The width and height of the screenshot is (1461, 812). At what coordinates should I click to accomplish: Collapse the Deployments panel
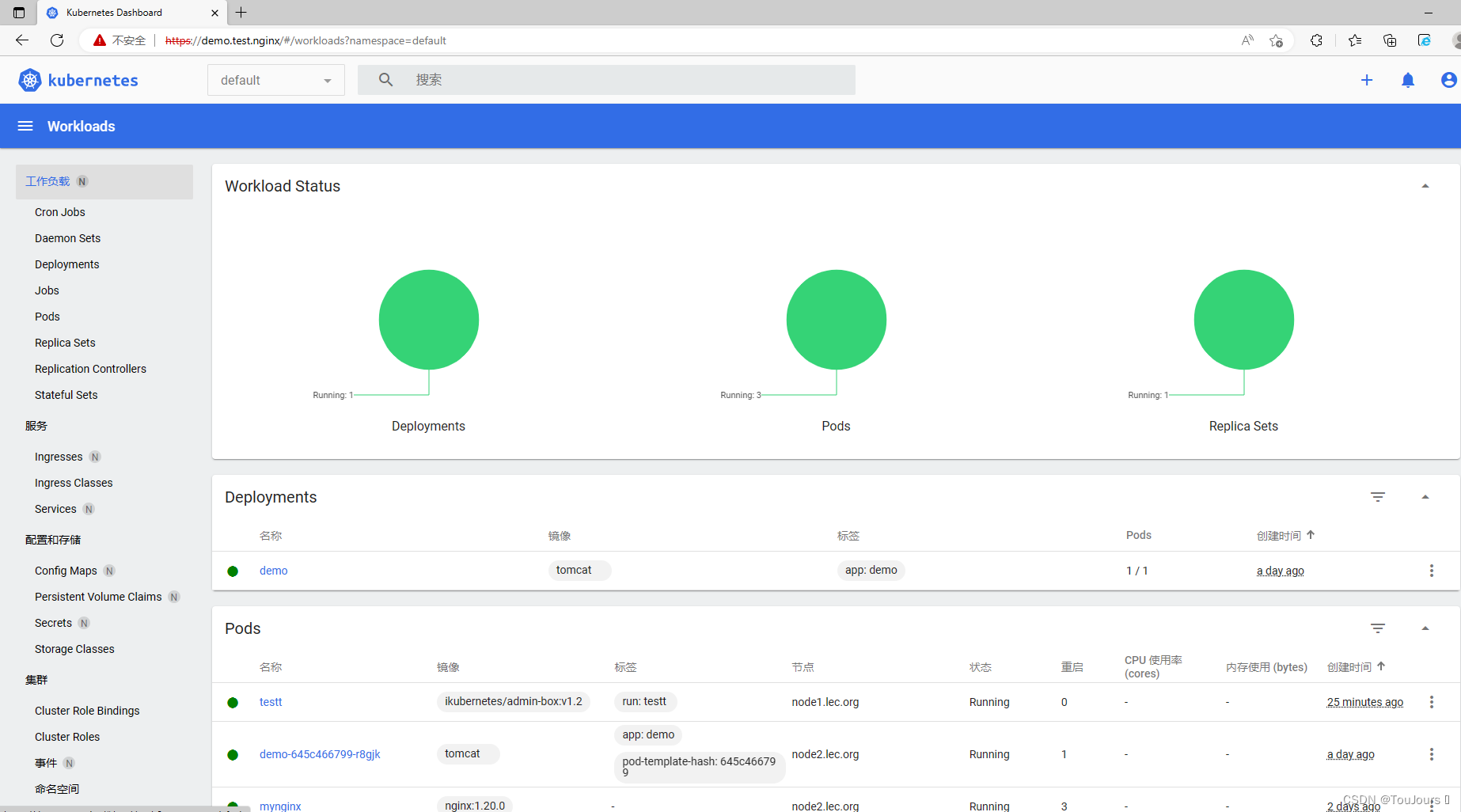[1425, 497]
